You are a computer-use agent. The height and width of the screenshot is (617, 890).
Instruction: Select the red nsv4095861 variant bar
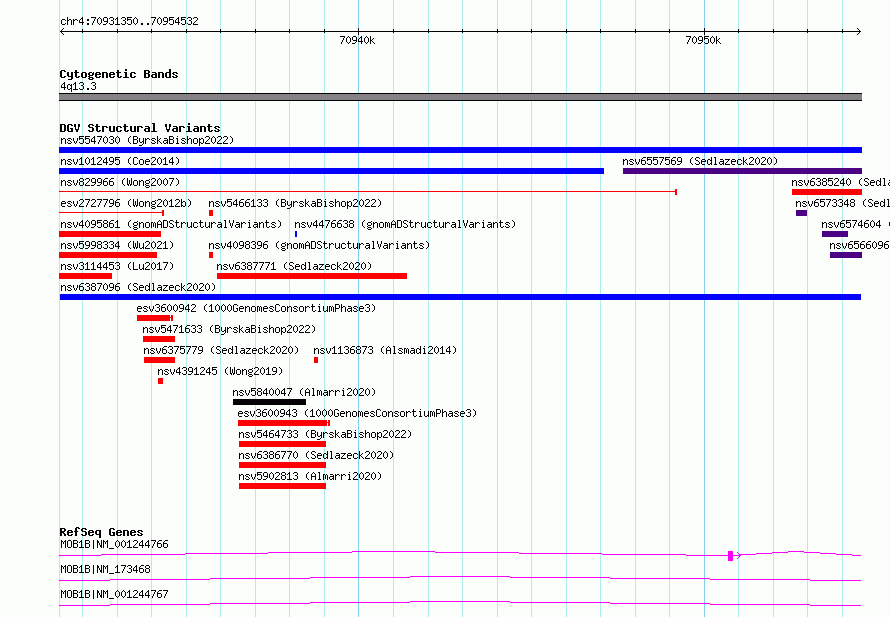click(x=110, y=234)
